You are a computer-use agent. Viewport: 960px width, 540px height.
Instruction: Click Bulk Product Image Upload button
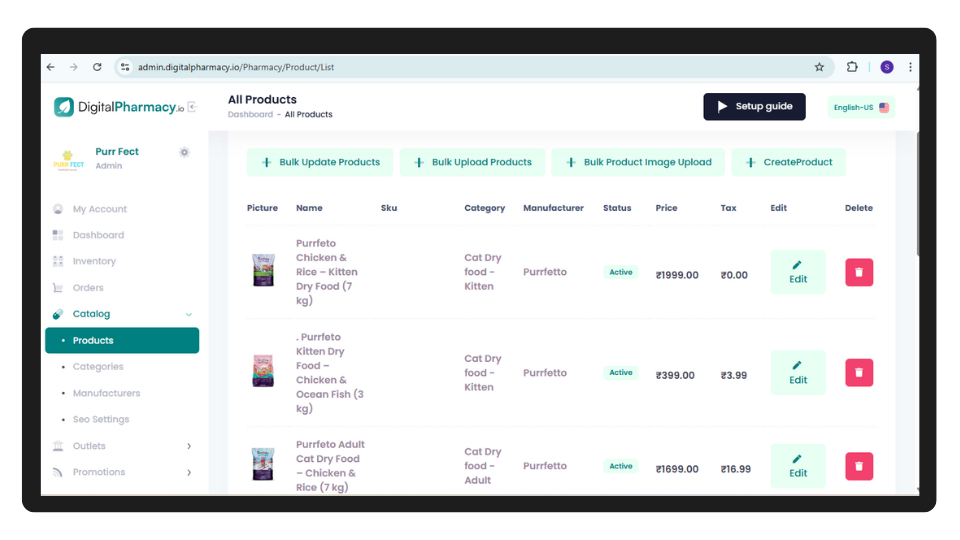point(639,162)
